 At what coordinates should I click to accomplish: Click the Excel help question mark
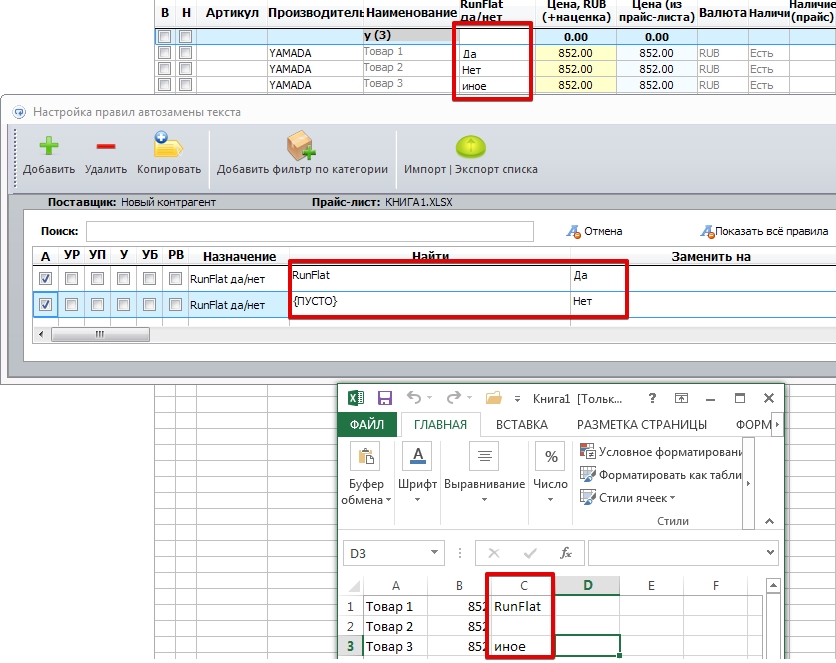click(x=652, y=398)
